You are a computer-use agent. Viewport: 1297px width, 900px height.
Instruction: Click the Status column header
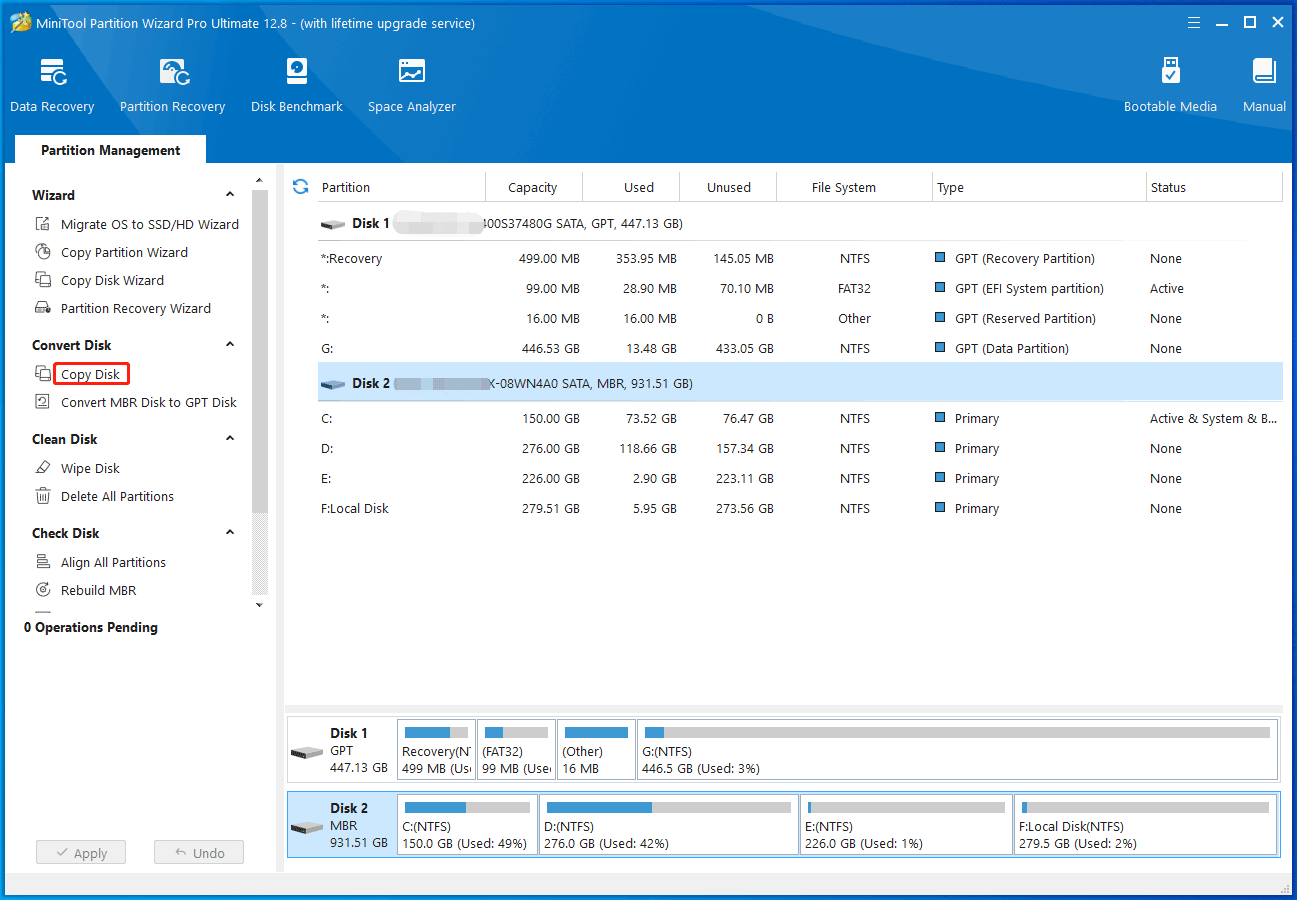[x=1214, y=187]
